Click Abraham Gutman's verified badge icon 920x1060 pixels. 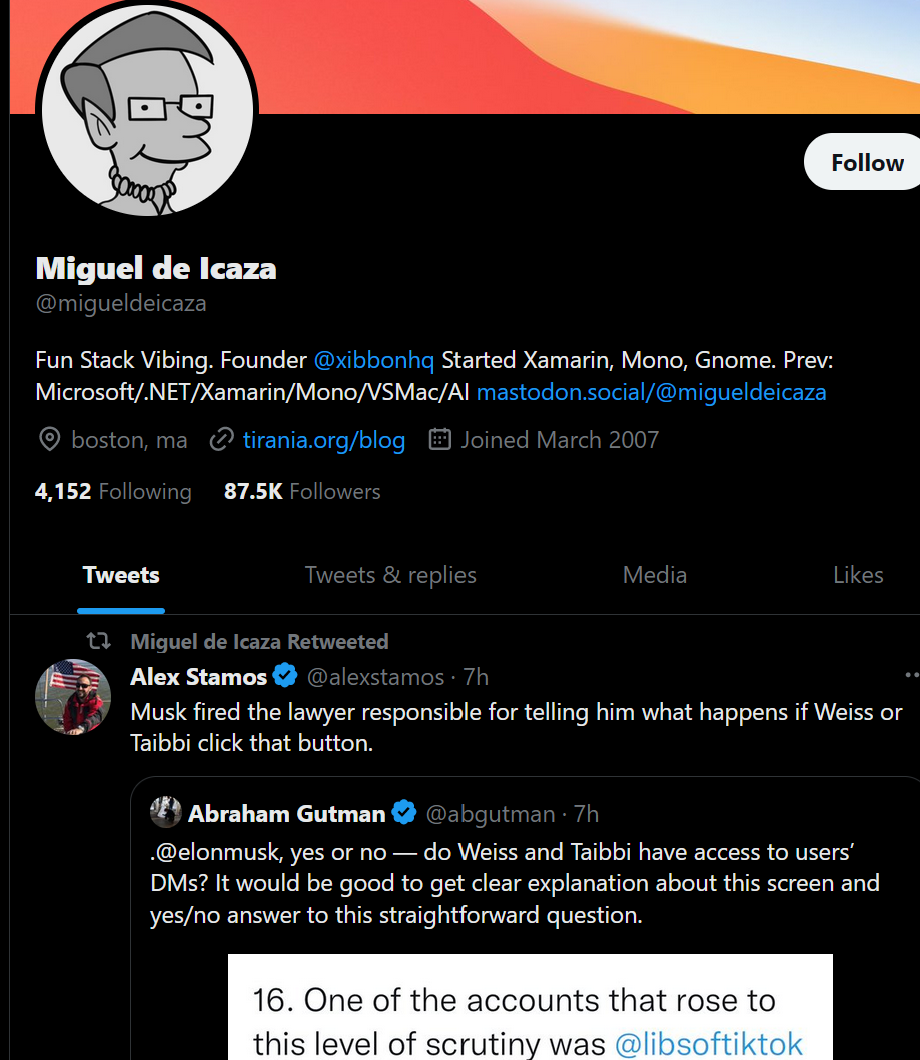404,814
